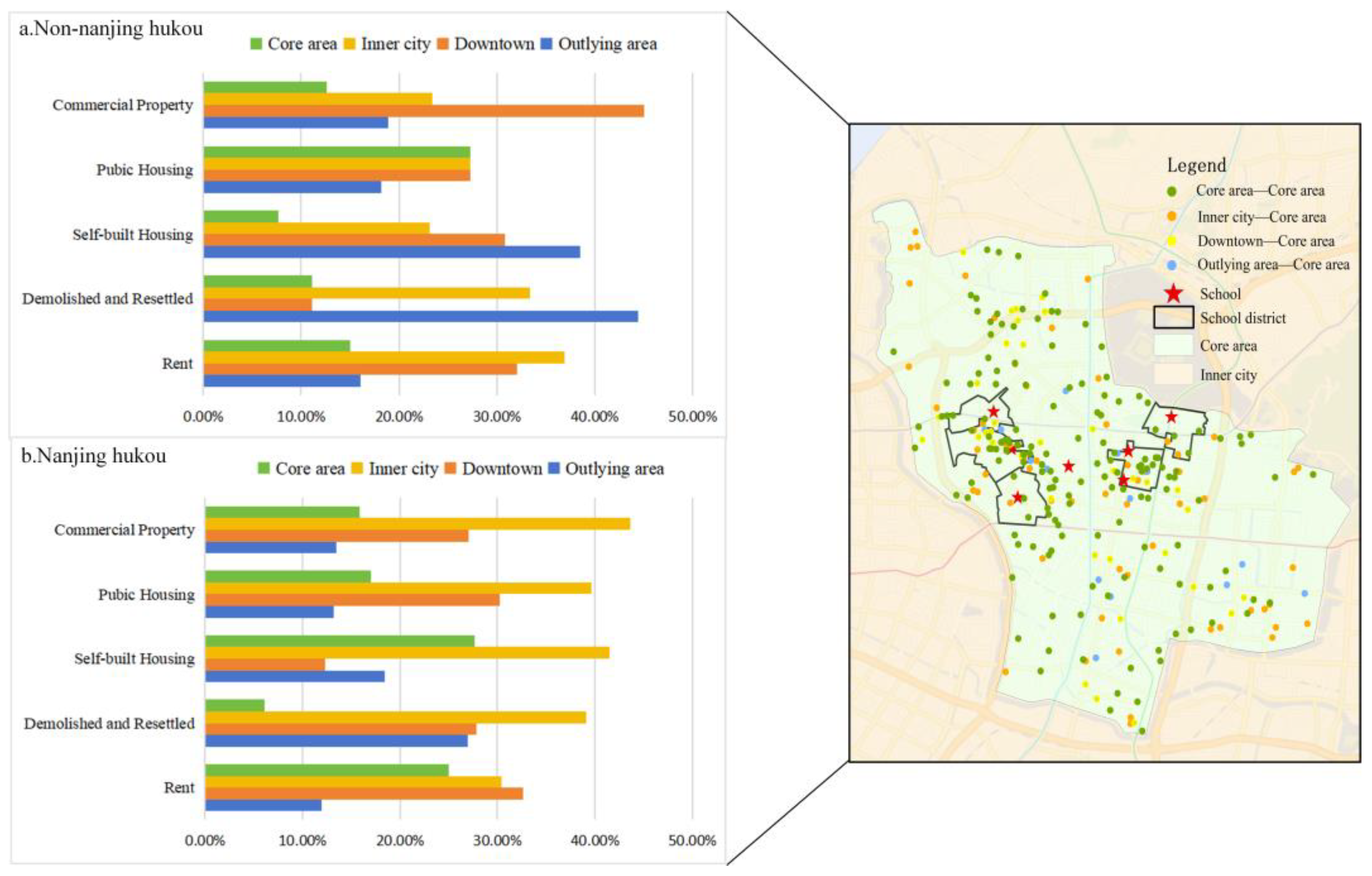Click the 'b.Nanjing hukou' chart title
1372x876 pixels.
click(x=93, y=455)
